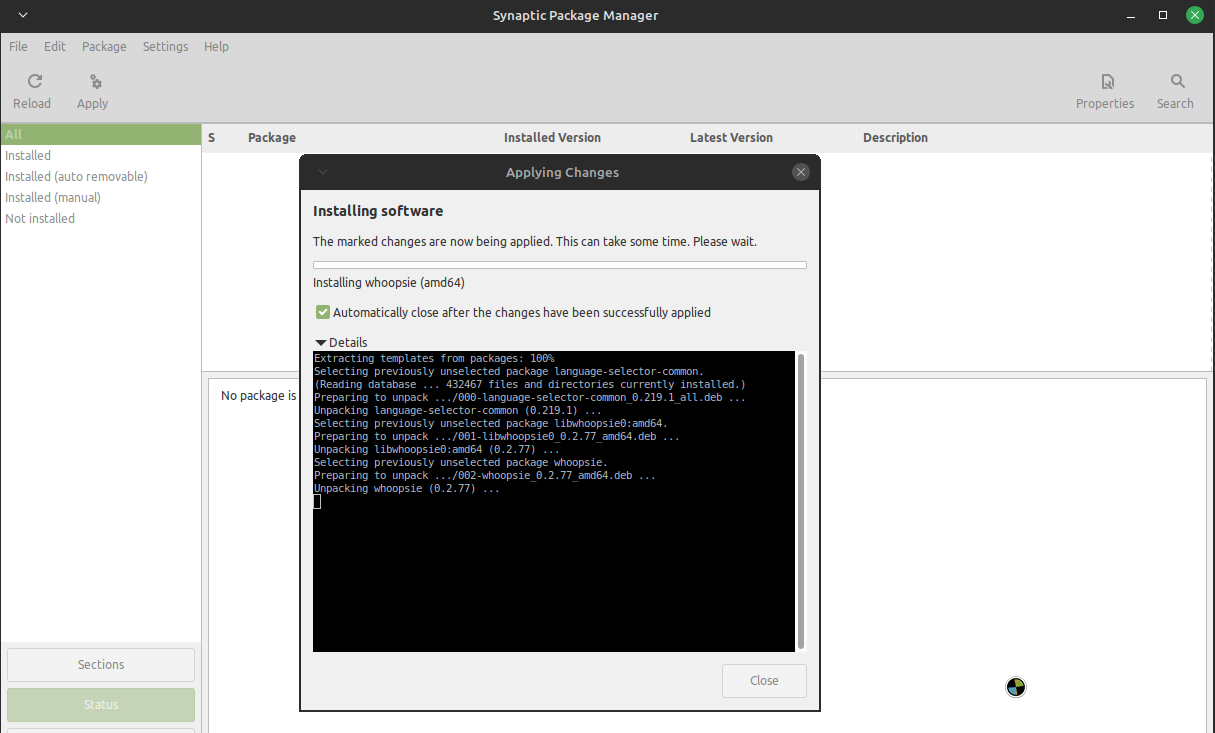The width and height of the screenshot is (1215, 733).
Task: Click the installation progress bar
Action: coord(560,265)
